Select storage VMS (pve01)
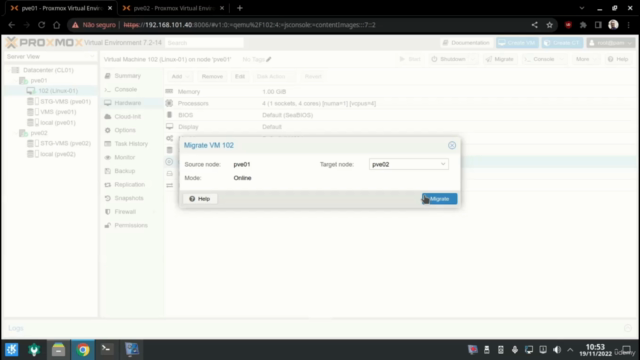The height and width of the screenshot is (360, 640). pyautogui.click(x=58, y=112)
